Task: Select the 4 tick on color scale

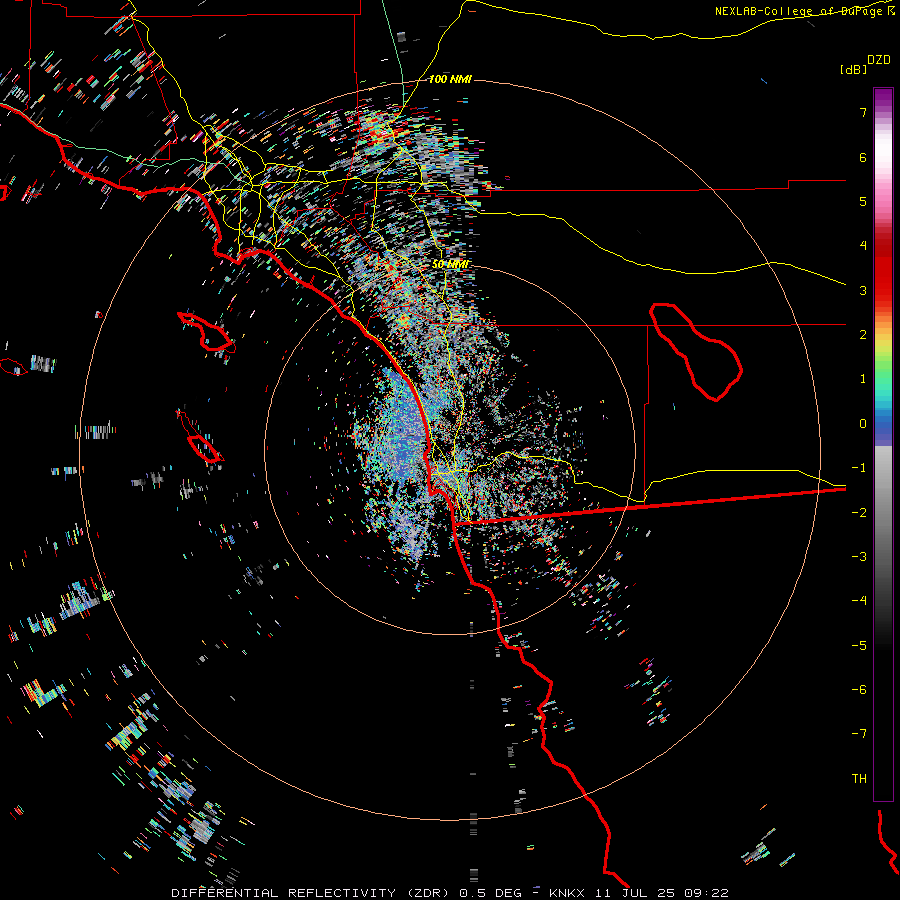Action: coord(863,246)
